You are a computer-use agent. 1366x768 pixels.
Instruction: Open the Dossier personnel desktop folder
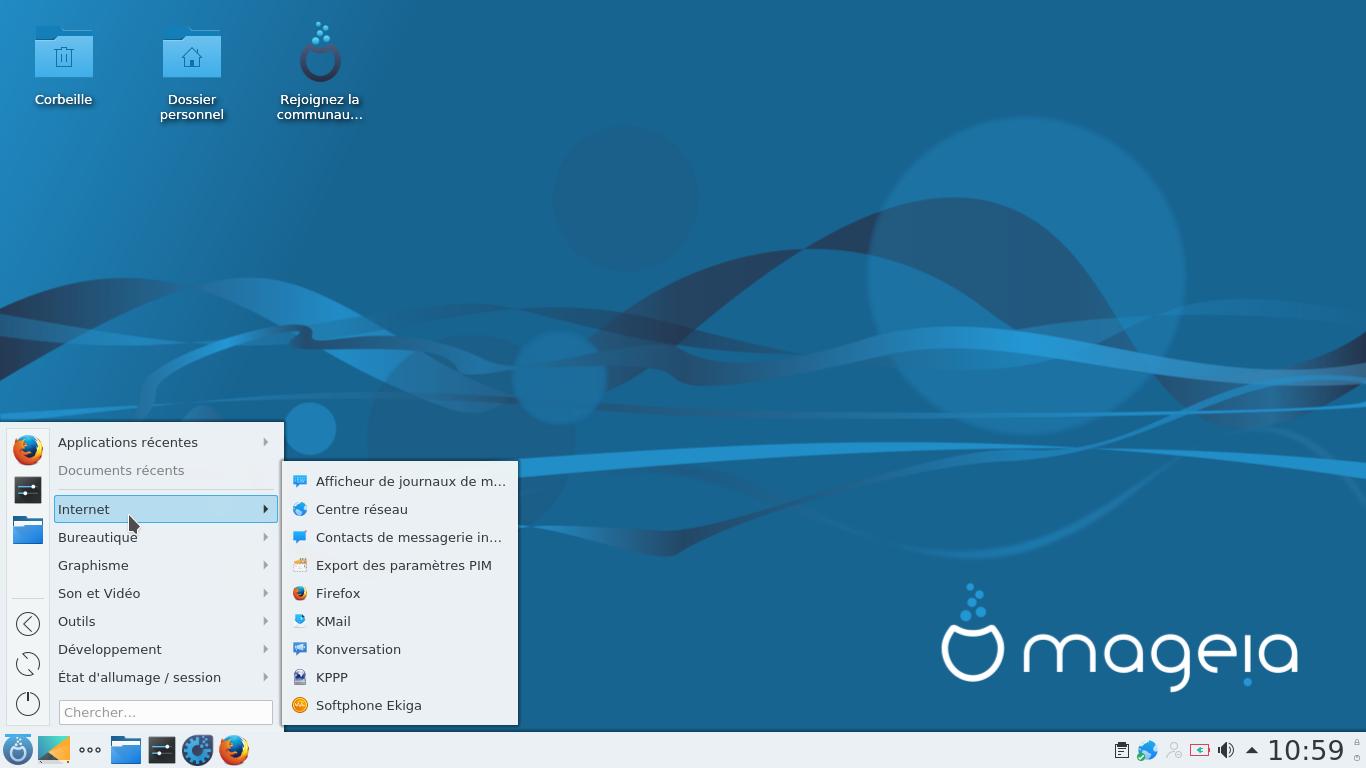tap(192, 53)
